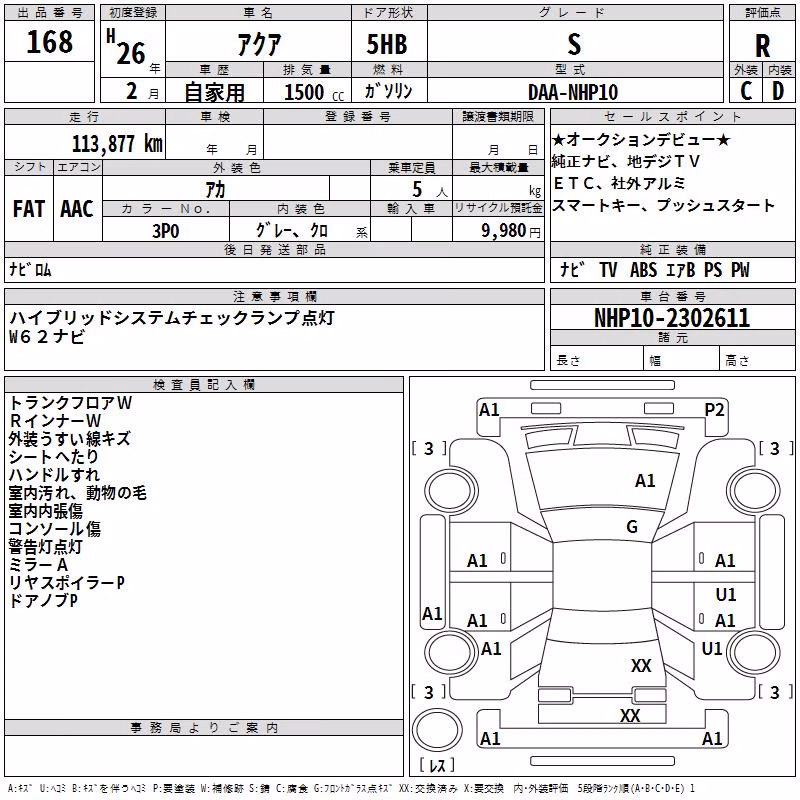Screen dimensions: 800x800
Task: Click the mileage 113,877 km
Action: click(117, 144)
